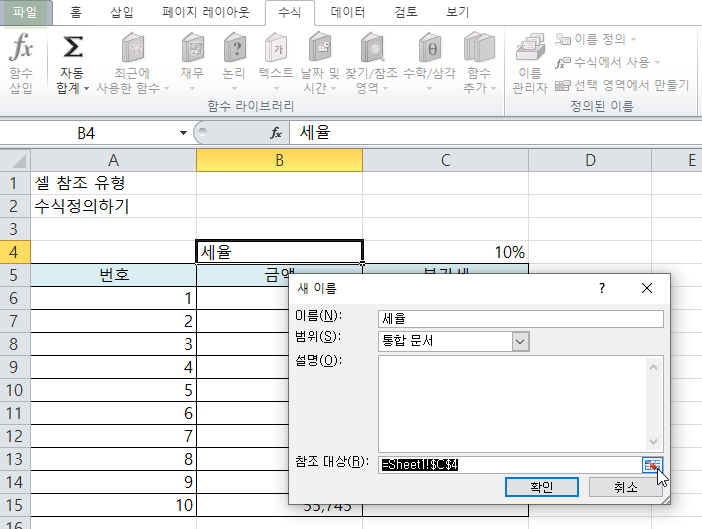The height and width of the screenshot is (529, 702).
Task: Click the 확인 button
Action: [x=542, y=487]
